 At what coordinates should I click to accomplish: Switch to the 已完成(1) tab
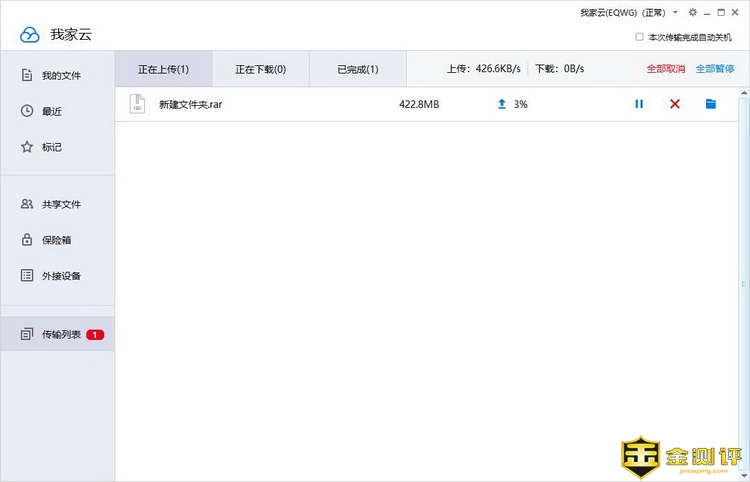[x=357, y=69]
